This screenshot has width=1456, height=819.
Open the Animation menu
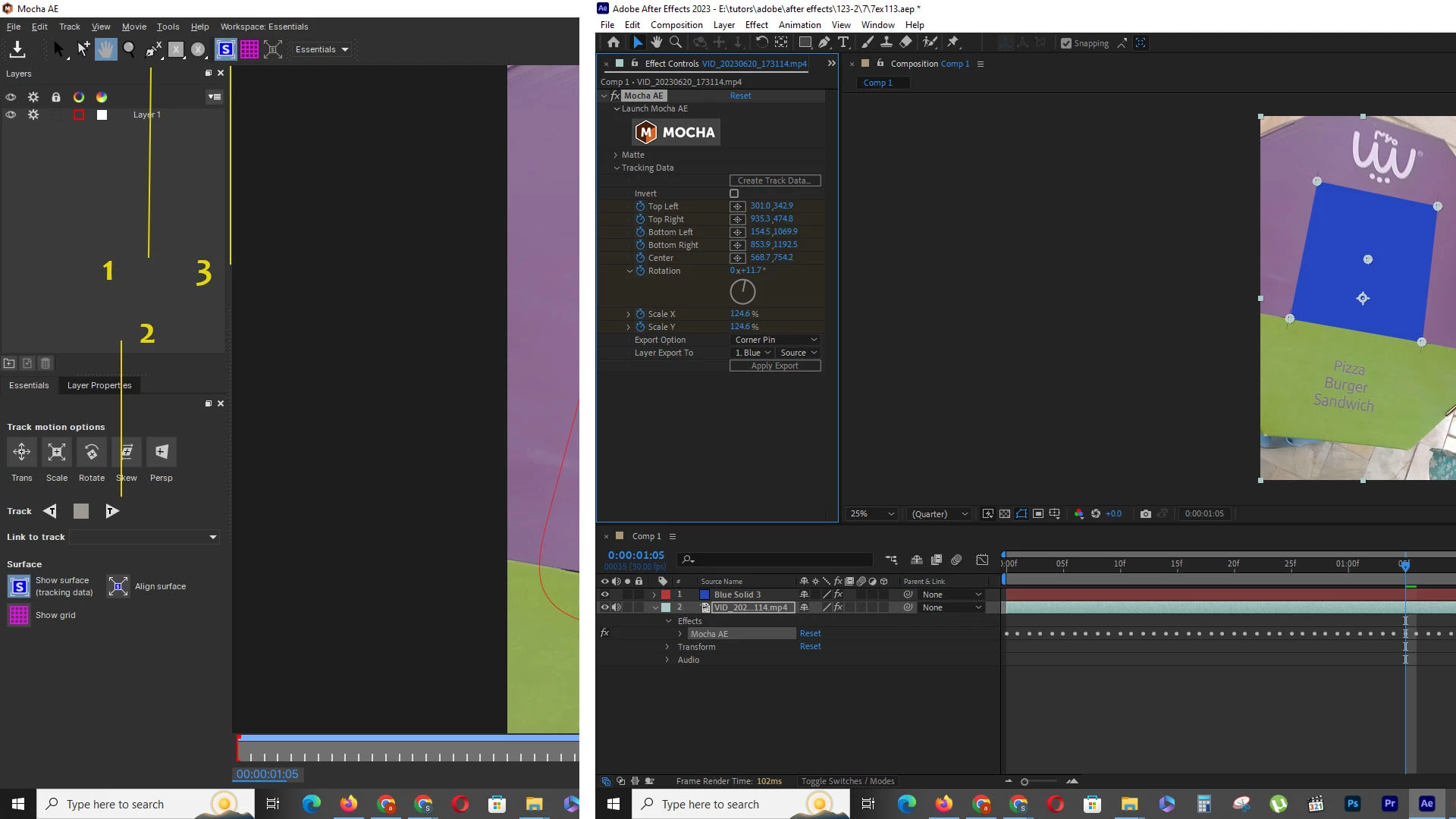pos(799,25)
